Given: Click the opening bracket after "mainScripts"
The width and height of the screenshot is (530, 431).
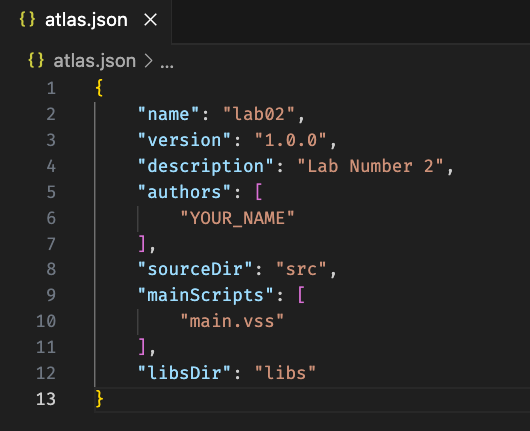Looking at the screenshot, I should 301,295.
